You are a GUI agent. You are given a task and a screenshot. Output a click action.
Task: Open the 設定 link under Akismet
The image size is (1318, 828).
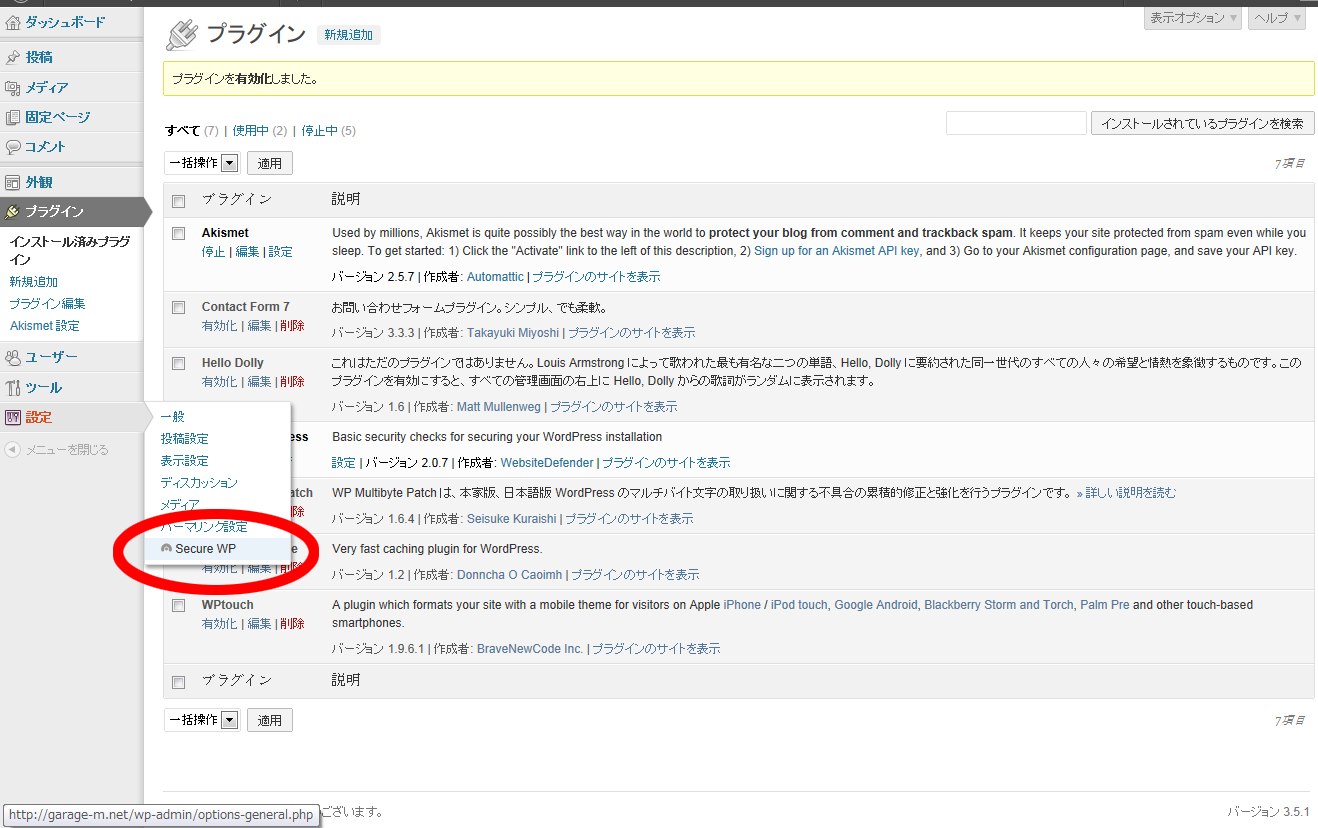pos(281,252)
